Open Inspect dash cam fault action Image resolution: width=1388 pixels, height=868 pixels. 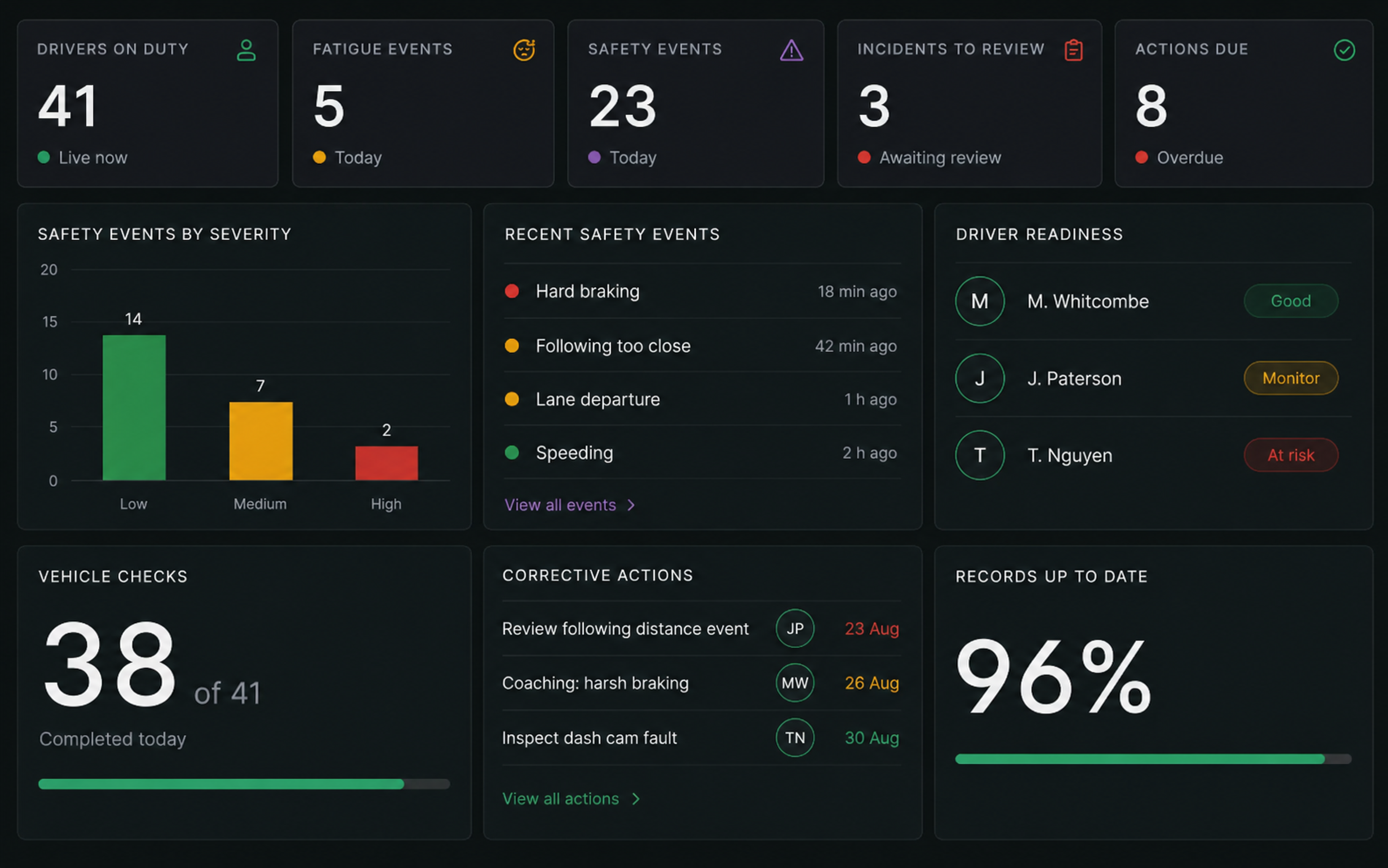pyautogui.click(x=589, y=738)
